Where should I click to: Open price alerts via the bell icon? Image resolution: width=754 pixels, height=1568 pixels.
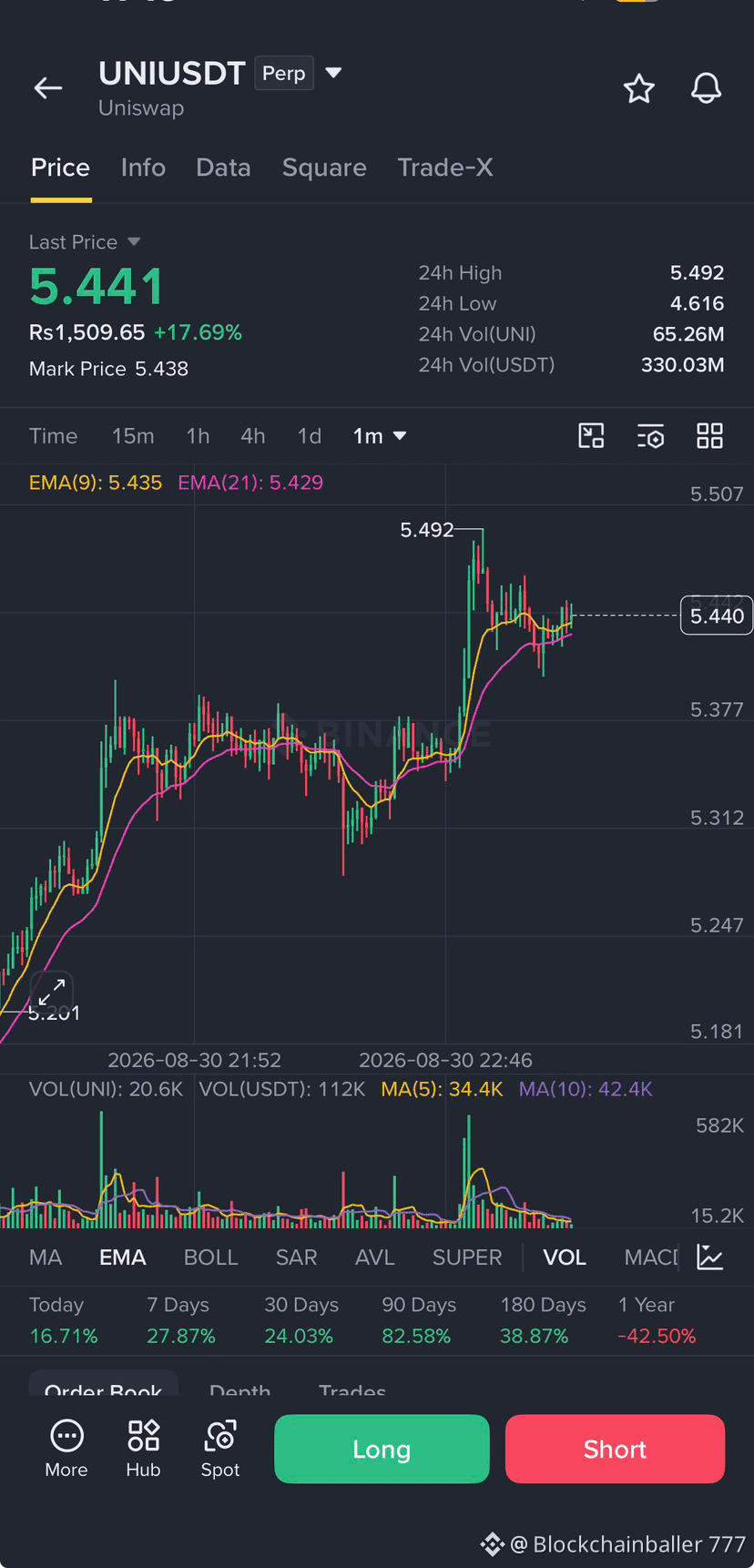tap(706, 88)
